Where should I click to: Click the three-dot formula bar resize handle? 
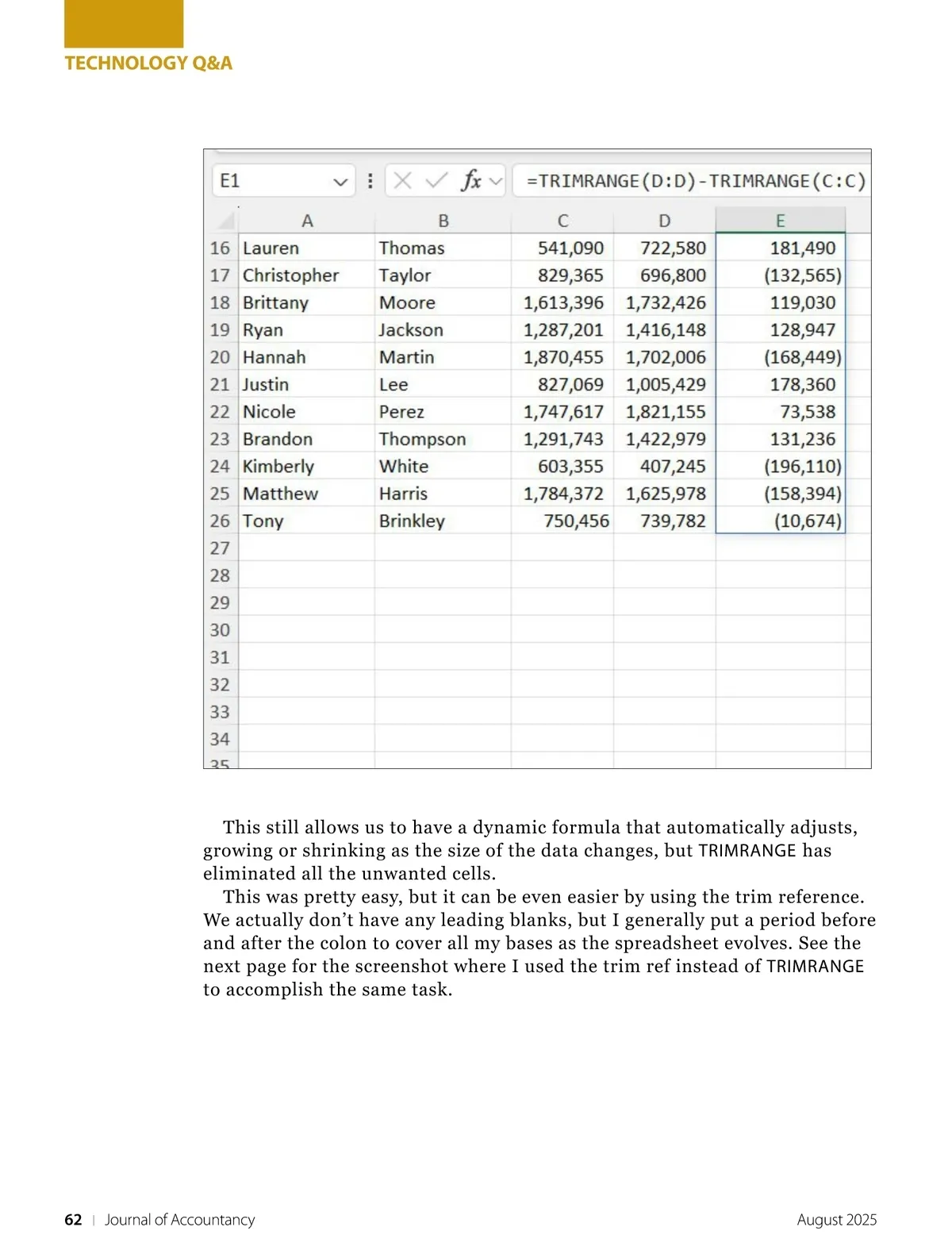pyautogui.click(x=370, y=181)
